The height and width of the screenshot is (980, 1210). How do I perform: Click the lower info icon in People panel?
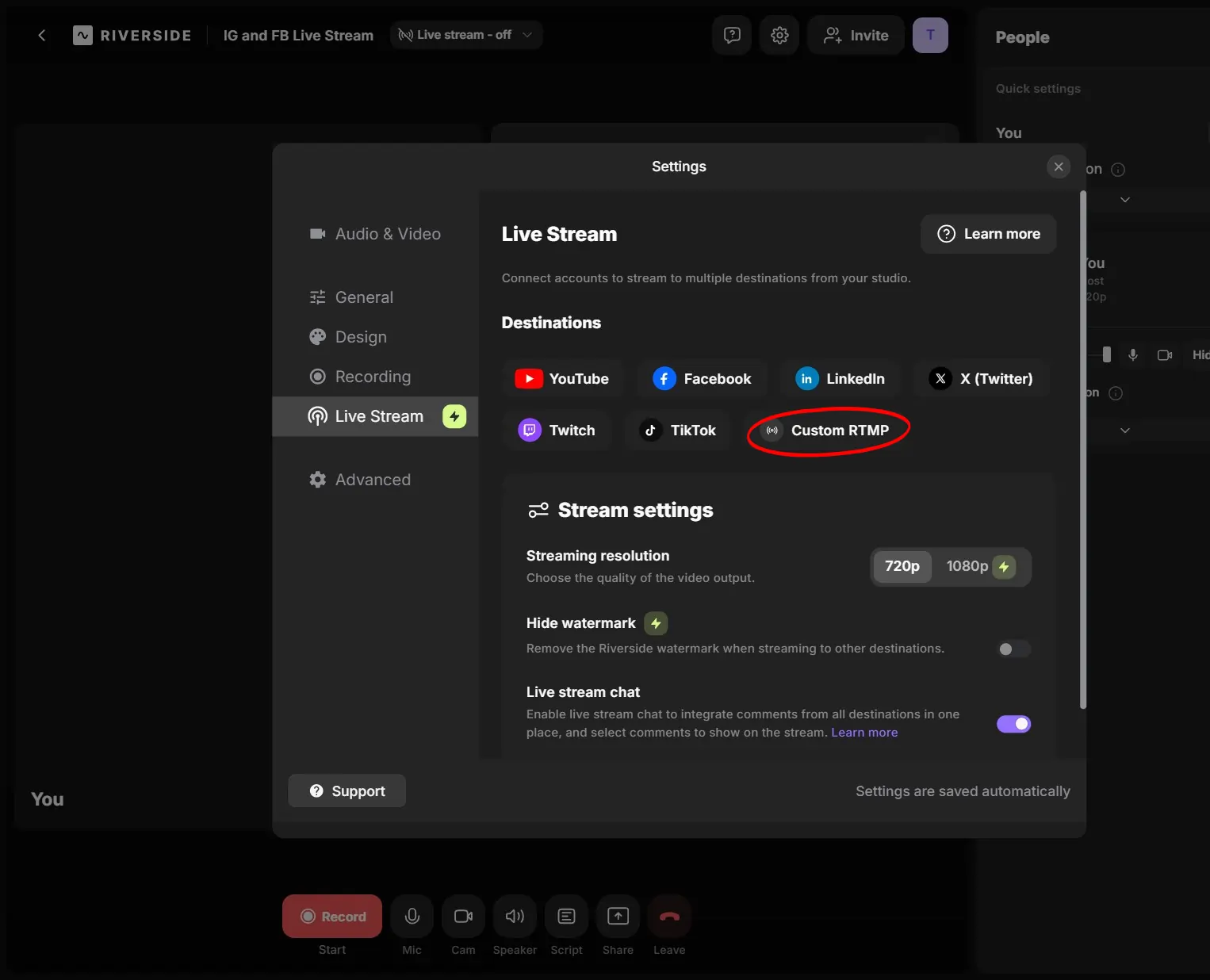point(1116,393)
